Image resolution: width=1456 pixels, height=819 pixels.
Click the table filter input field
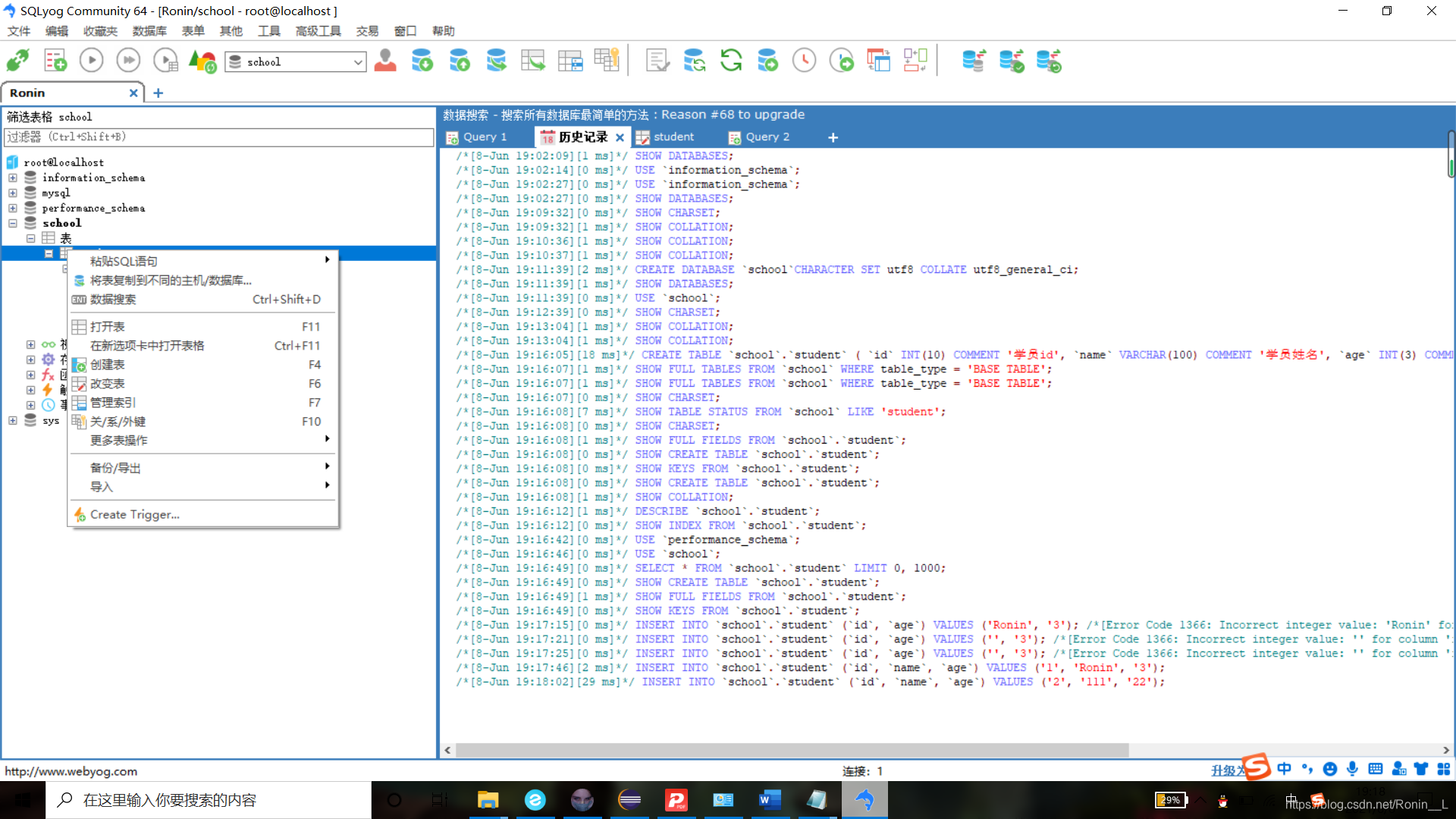(x=218, y=137)
